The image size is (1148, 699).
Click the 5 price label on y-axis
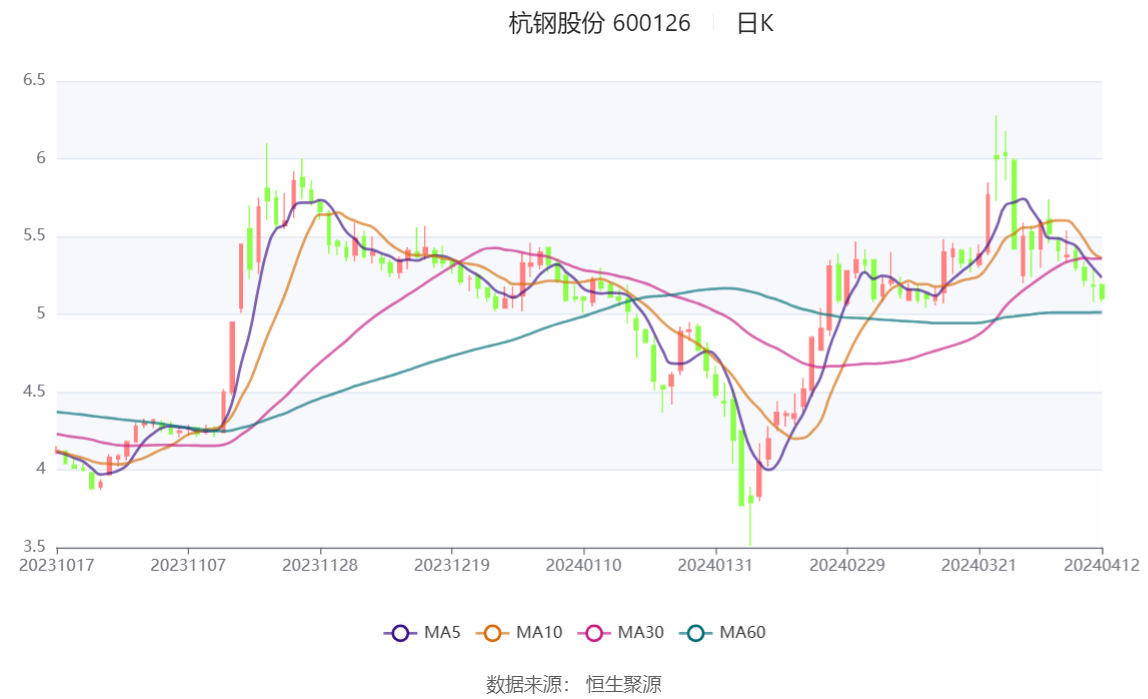[x=41, y=314]
